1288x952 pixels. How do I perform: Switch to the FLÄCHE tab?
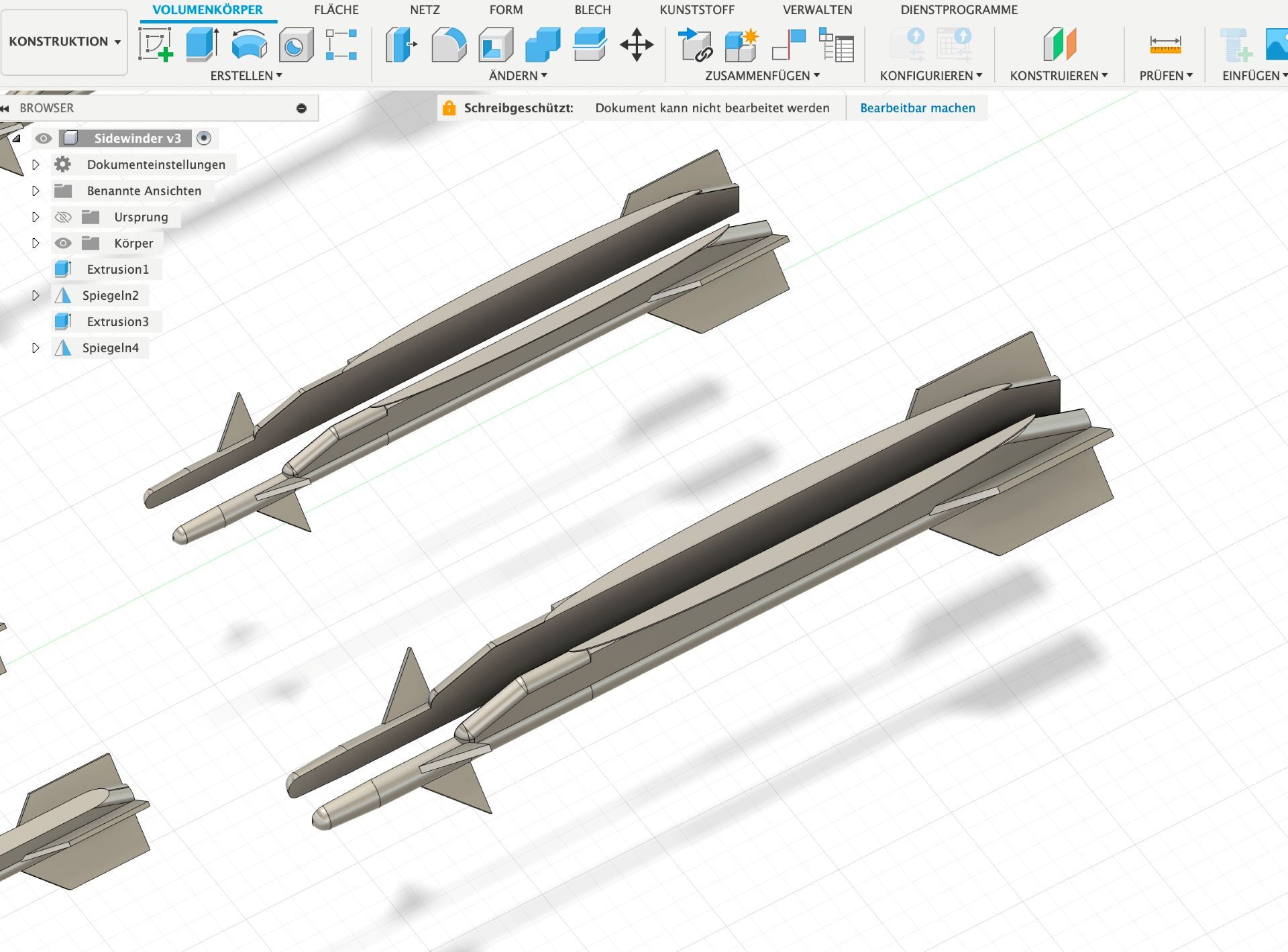coord(336,10)
